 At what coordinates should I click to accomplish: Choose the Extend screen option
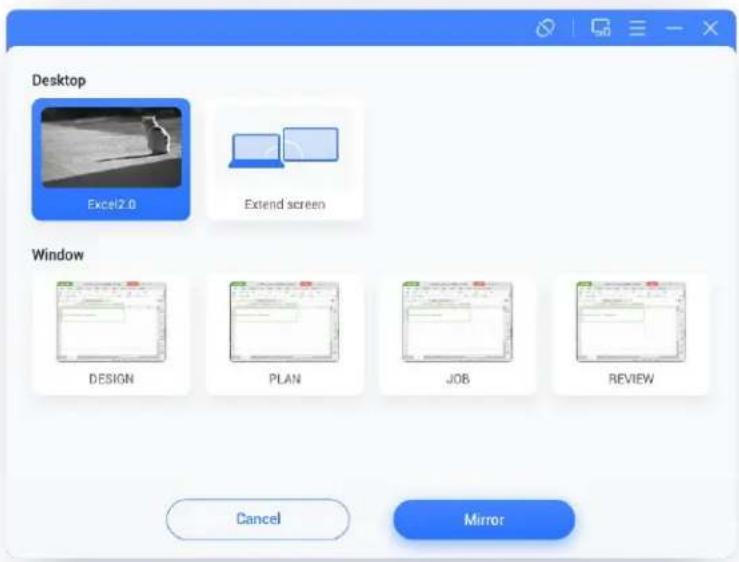point(285,159)
